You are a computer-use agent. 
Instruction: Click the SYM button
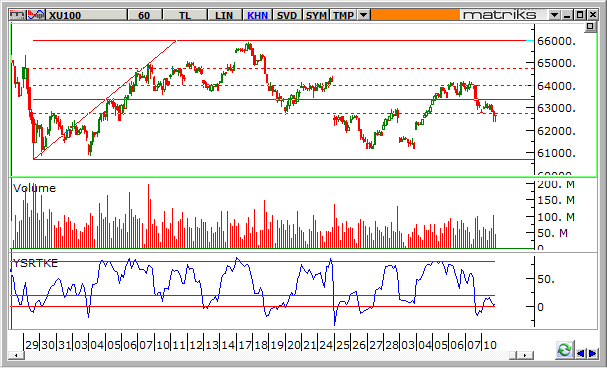point(317,15)
